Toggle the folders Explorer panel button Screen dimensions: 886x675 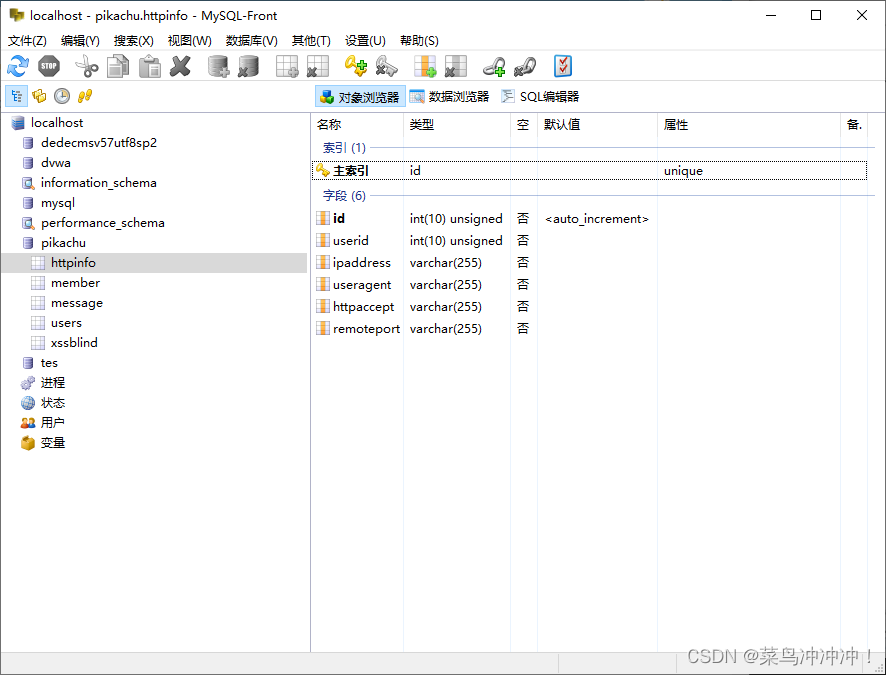39,96
